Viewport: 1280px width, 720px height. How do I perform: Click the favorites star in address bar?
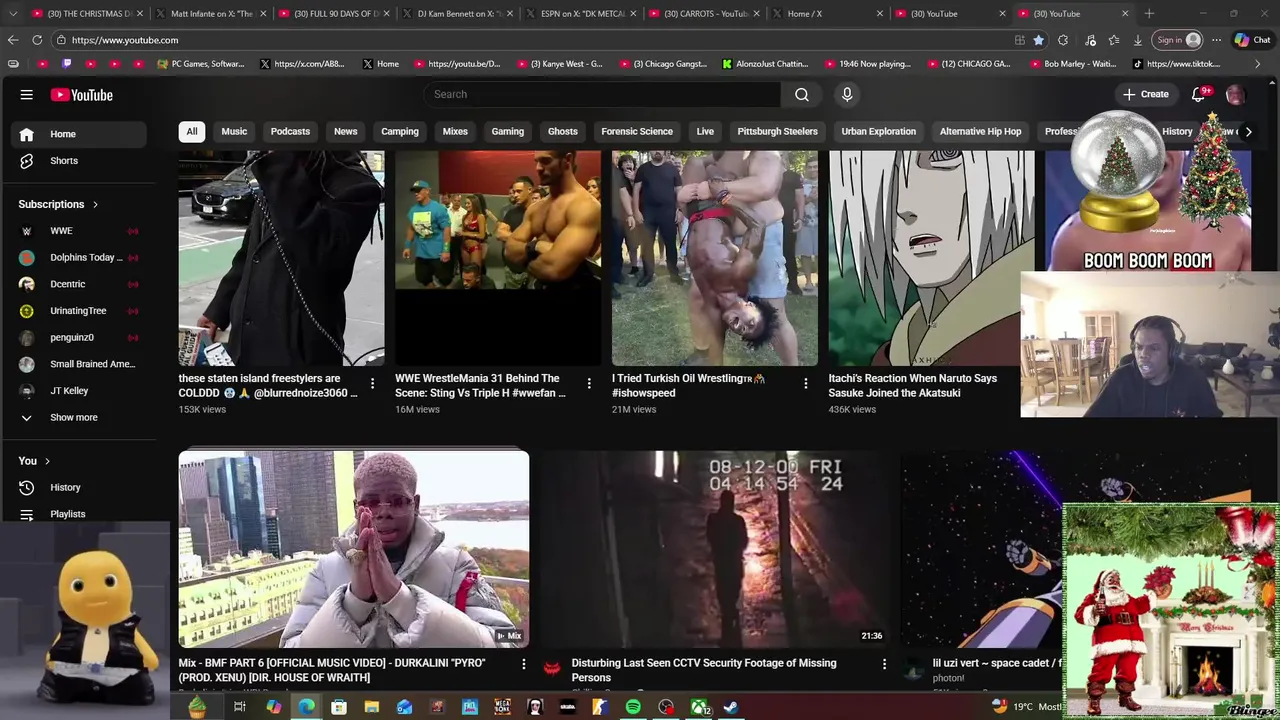point(1039,40)
